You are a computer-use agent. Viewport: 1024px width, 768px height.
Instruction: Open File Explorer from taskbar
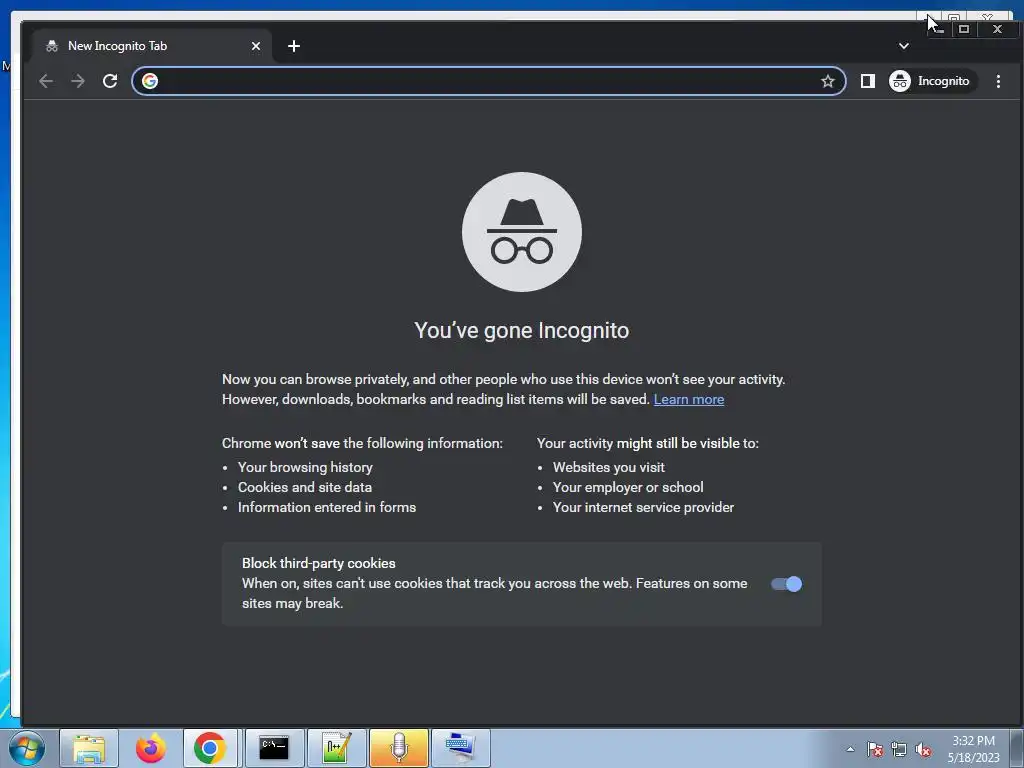coord(89,748)
